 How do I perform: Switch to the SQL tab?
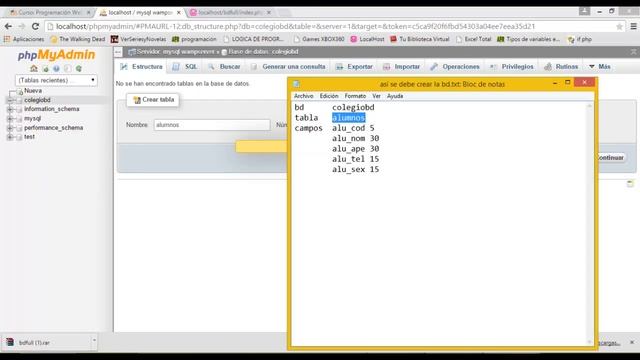tap(184, 67)
